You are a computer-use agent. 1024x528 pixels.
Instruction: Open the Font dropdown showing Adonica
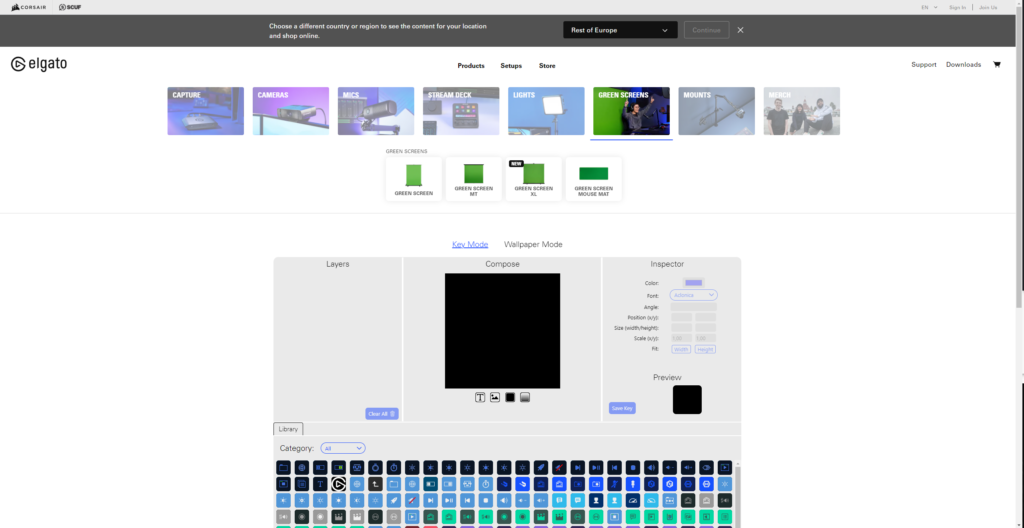tap(694, 295)
